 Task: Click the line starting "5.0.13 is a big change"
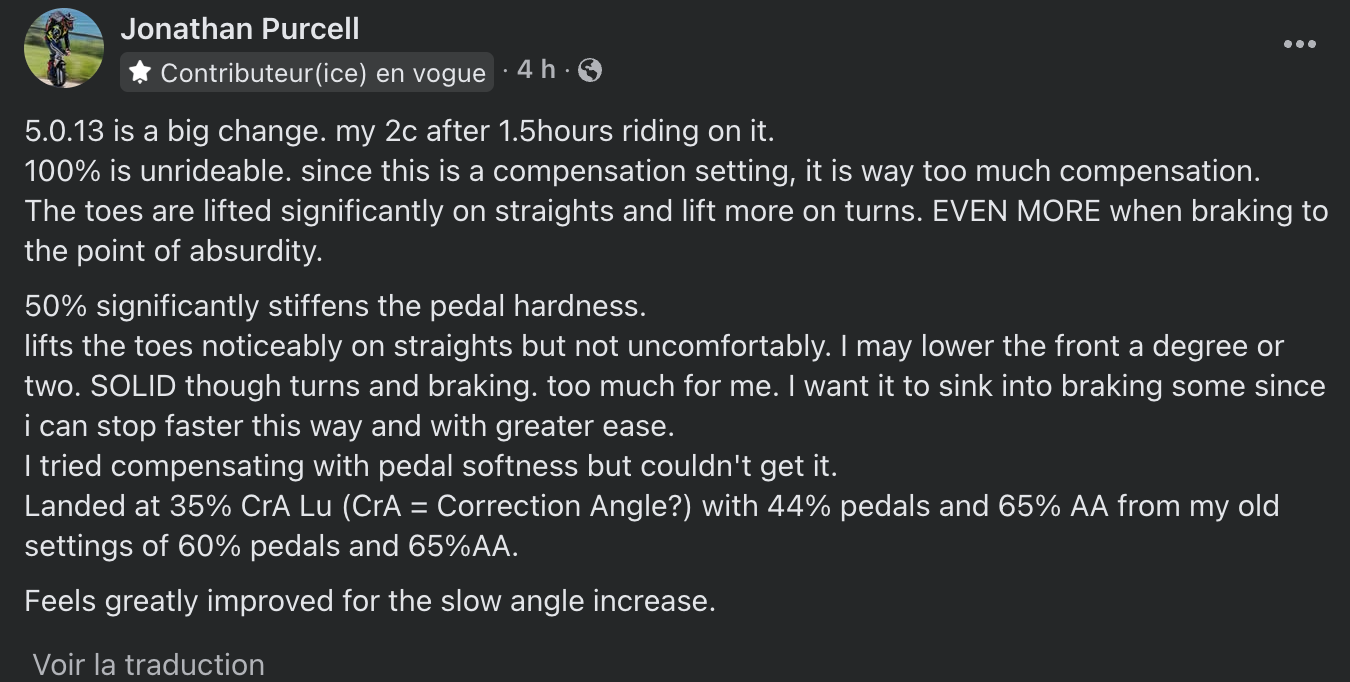click(400, 130)
